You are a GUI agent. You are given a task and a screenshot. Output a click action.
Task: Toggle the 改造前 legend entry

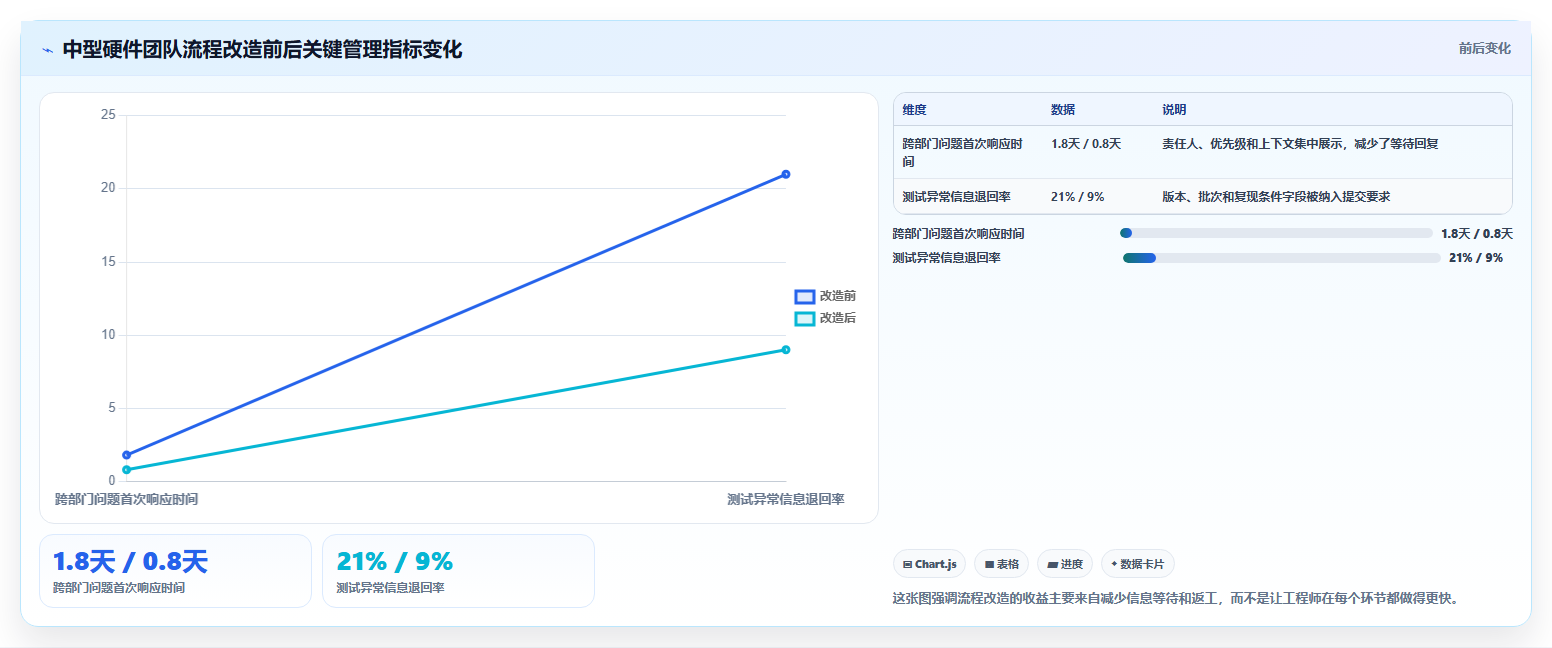click(x=825, y=296)
